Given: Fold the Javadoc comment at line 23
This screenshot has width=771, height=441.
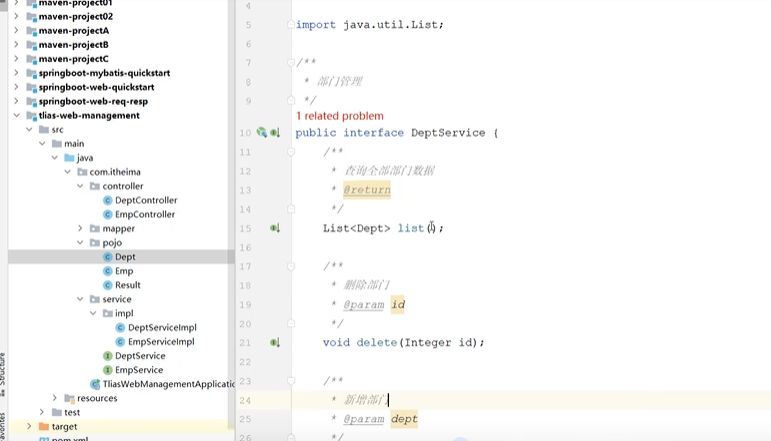Looking at the screenshot, I should [x=291, y=381].
